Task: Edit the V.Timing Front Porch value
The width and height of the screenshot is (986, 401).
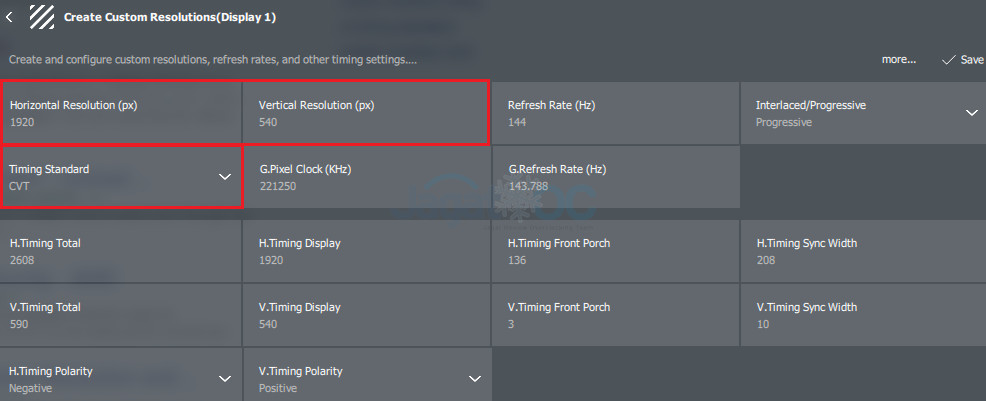Action: click(x=616, y=315)
